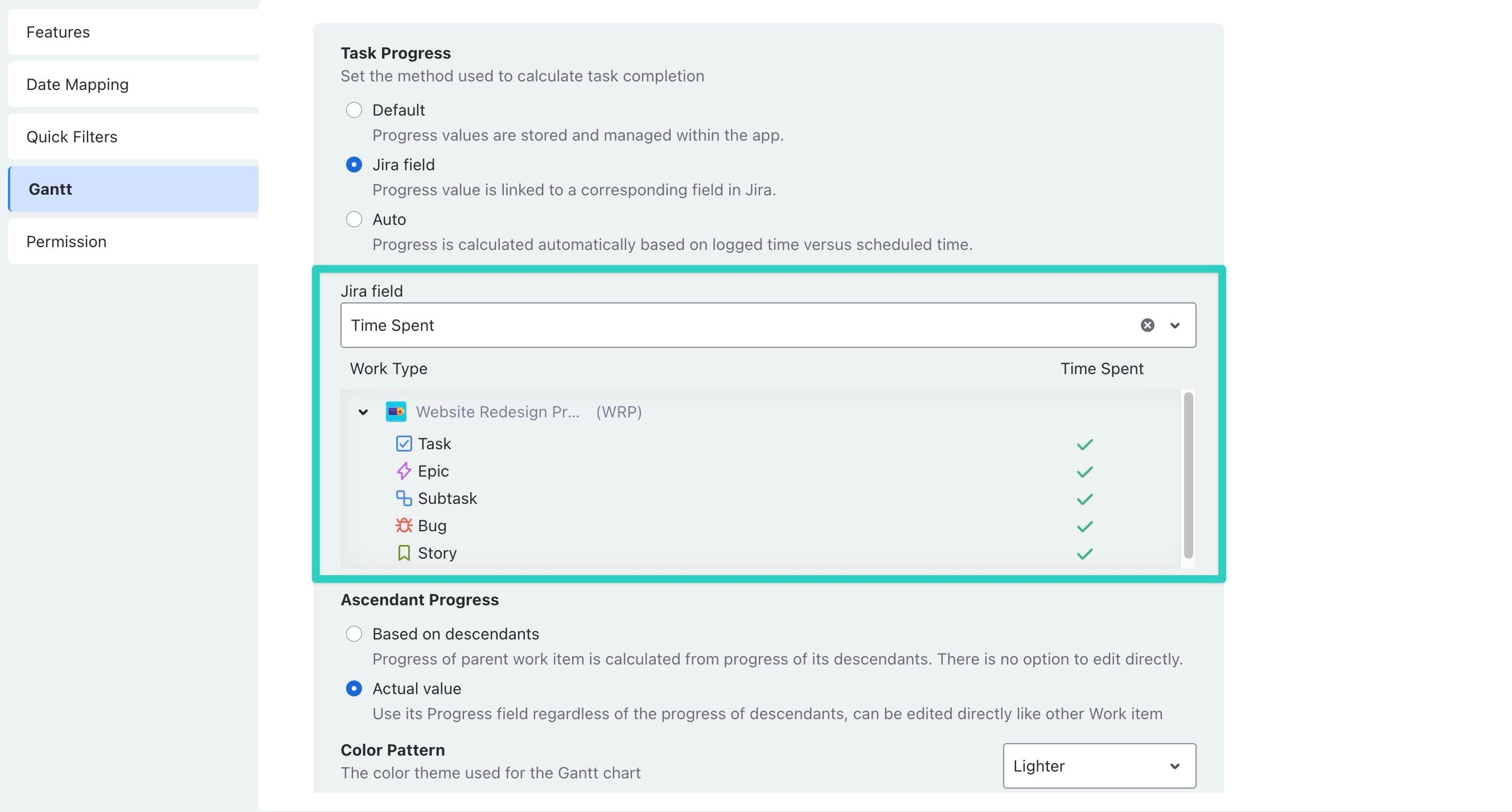Open the Quick Filters settings tab
1512x812 pixels.
133,136
